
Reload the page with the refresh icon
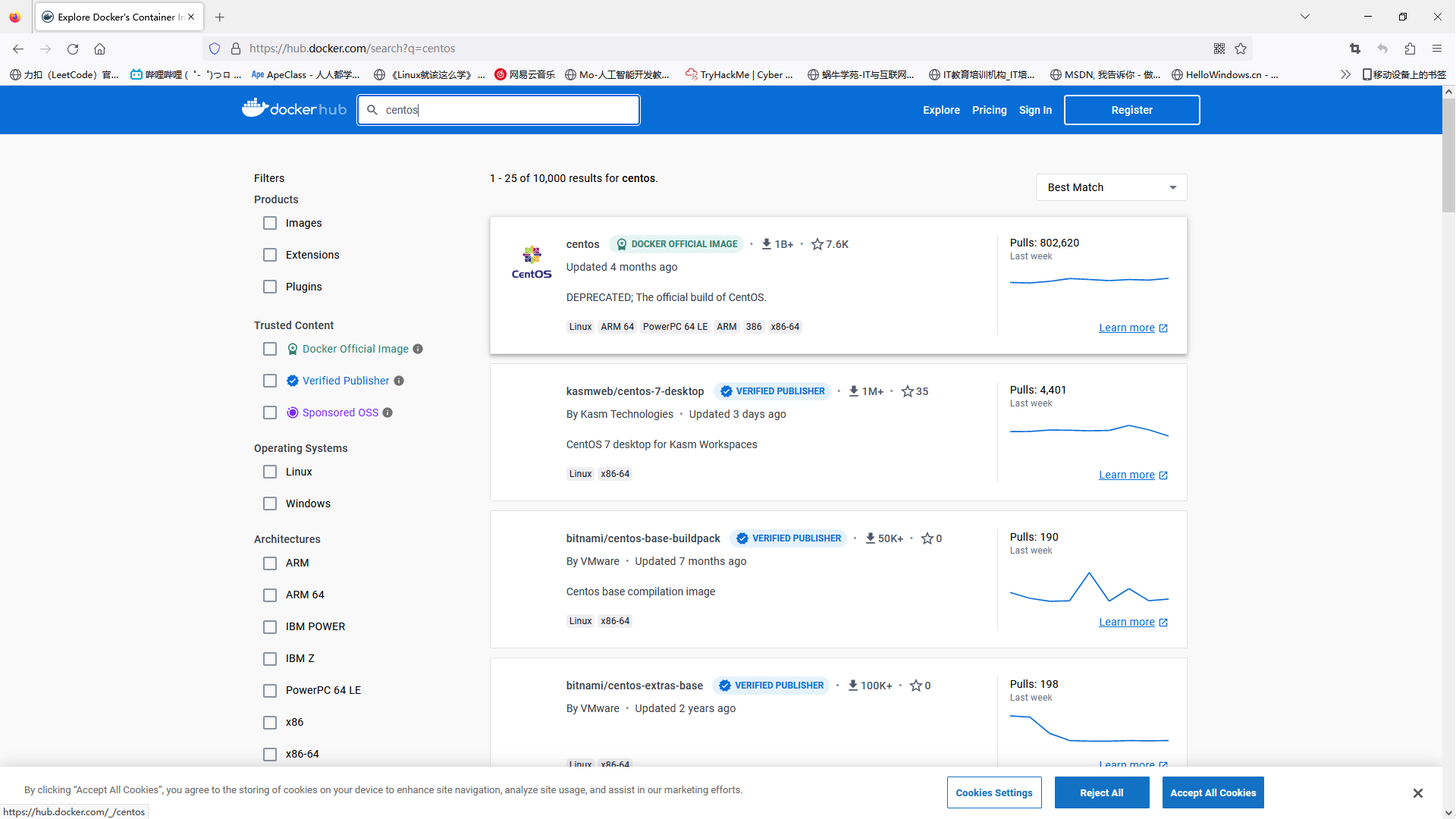coord(73,49)
